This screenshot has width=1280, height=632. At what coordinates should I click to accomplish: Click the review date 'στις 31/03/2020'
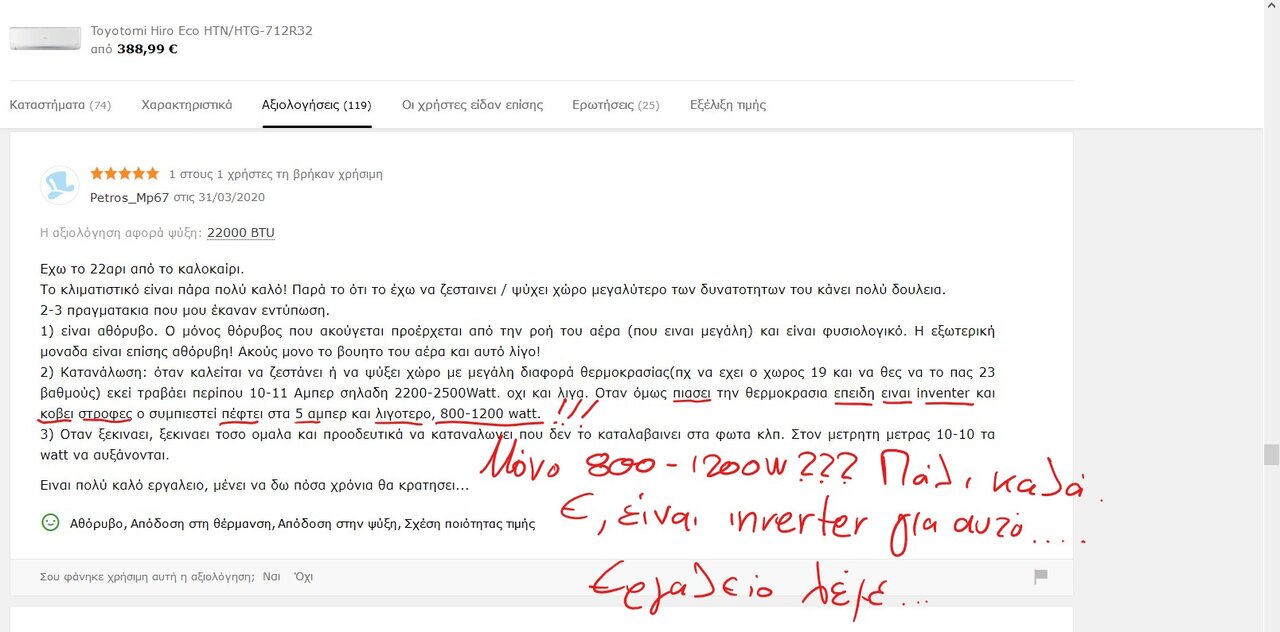click(219, 197)
